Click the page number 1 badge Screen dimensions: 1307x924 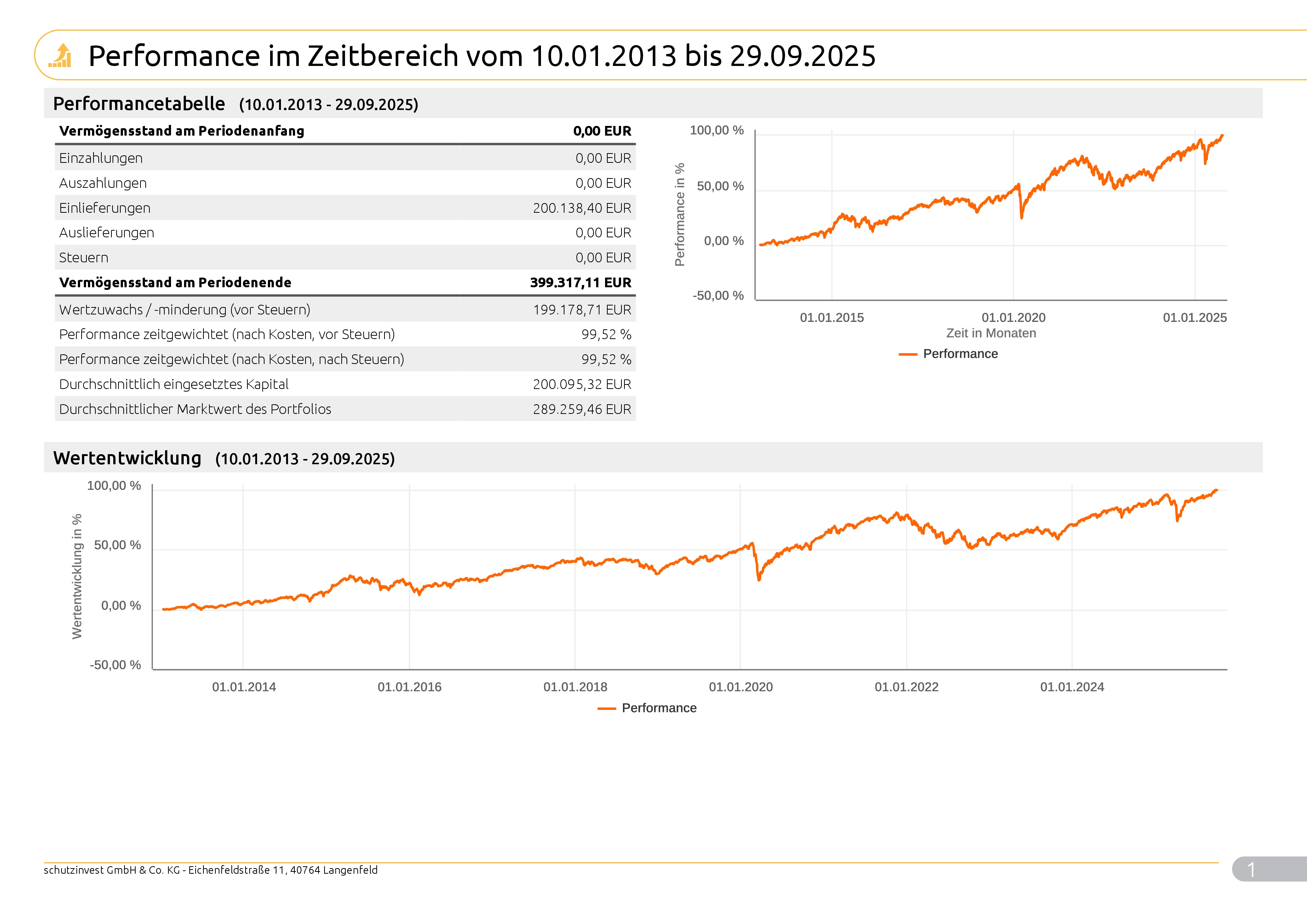pos(1251,869)
